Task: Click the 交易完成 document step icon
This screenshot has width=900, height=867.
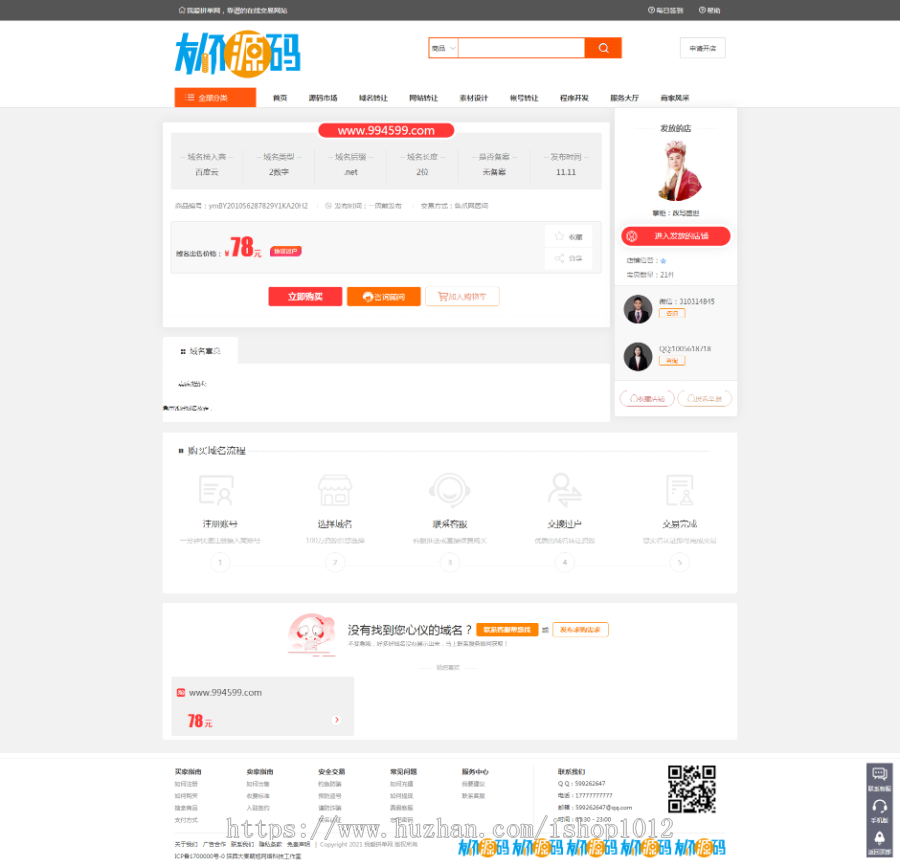Action: (x=680, y=491)
